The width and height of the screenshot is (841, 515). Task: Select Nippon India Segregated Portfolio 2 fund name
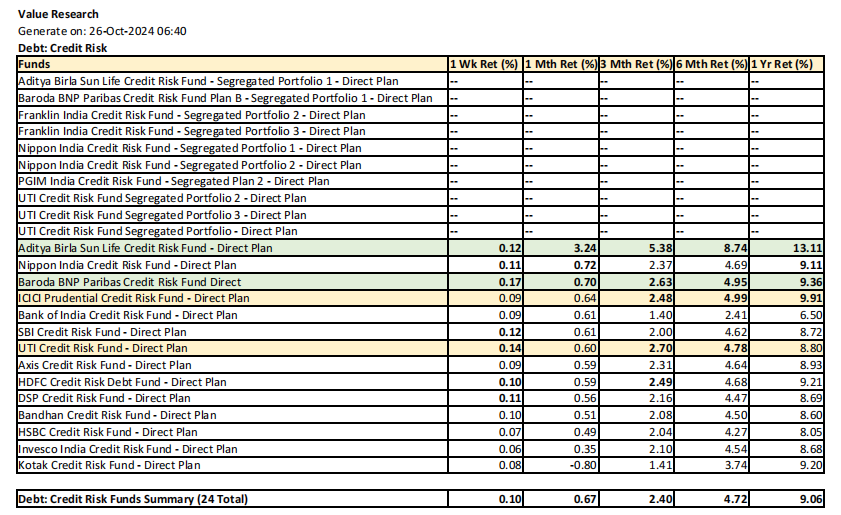coord(189,165)
